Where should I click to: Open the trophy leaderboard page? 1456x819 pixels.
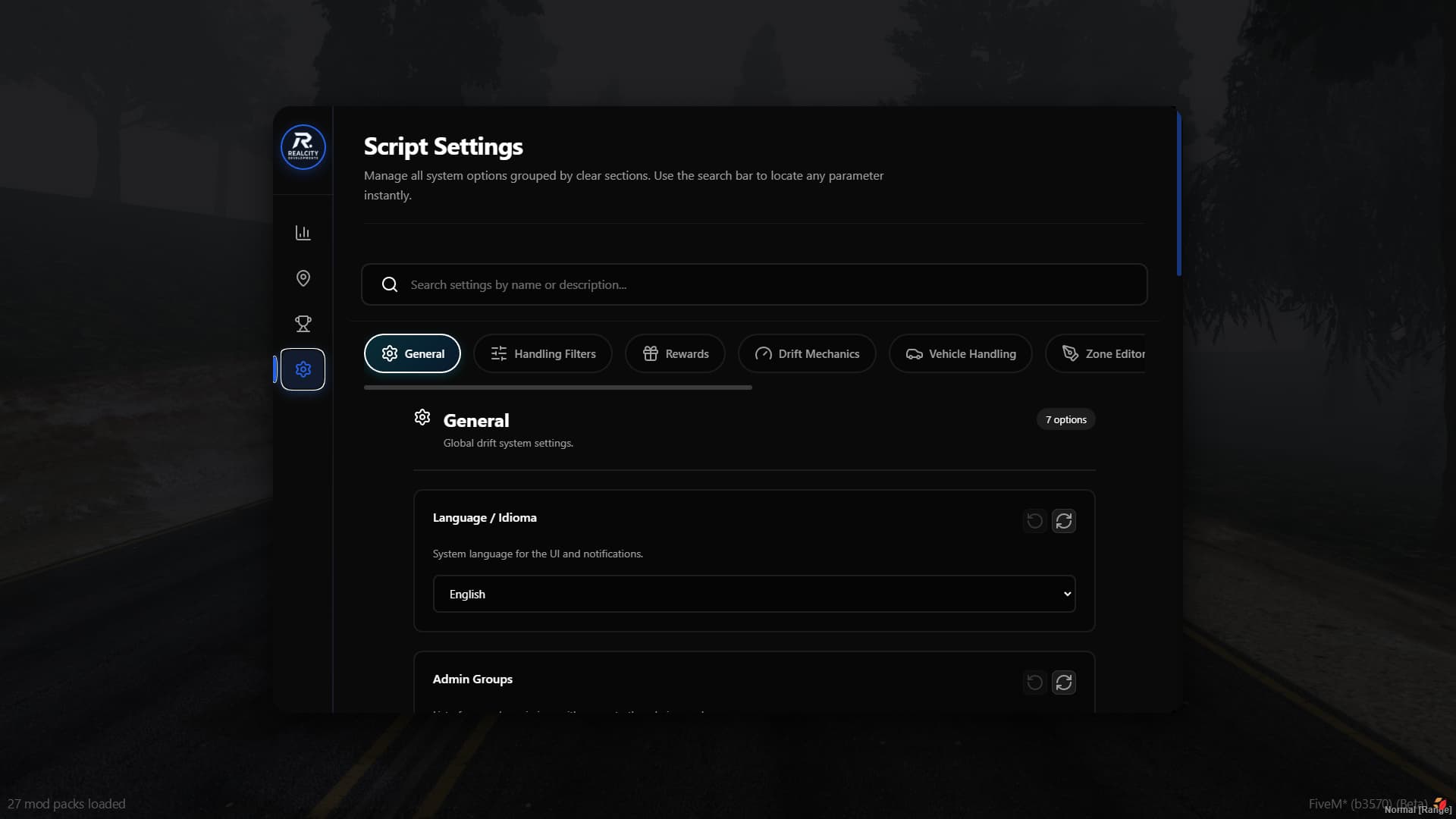303,324
